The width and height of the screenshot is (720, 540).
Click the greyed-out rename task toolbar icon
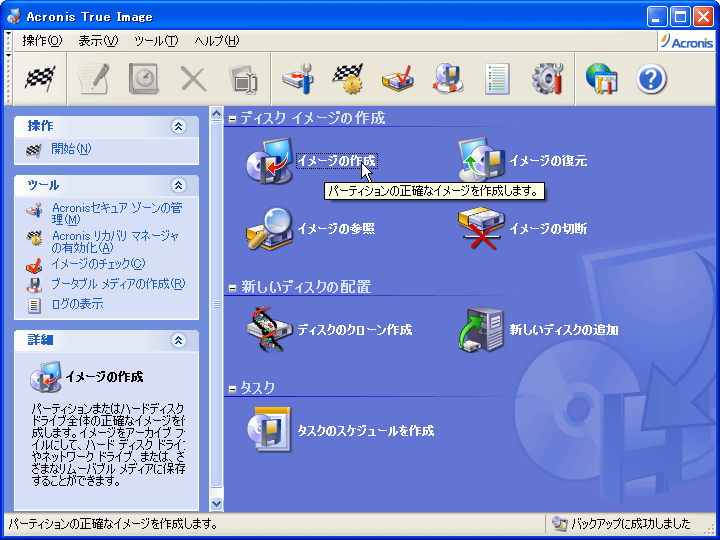tap(243, 80)
